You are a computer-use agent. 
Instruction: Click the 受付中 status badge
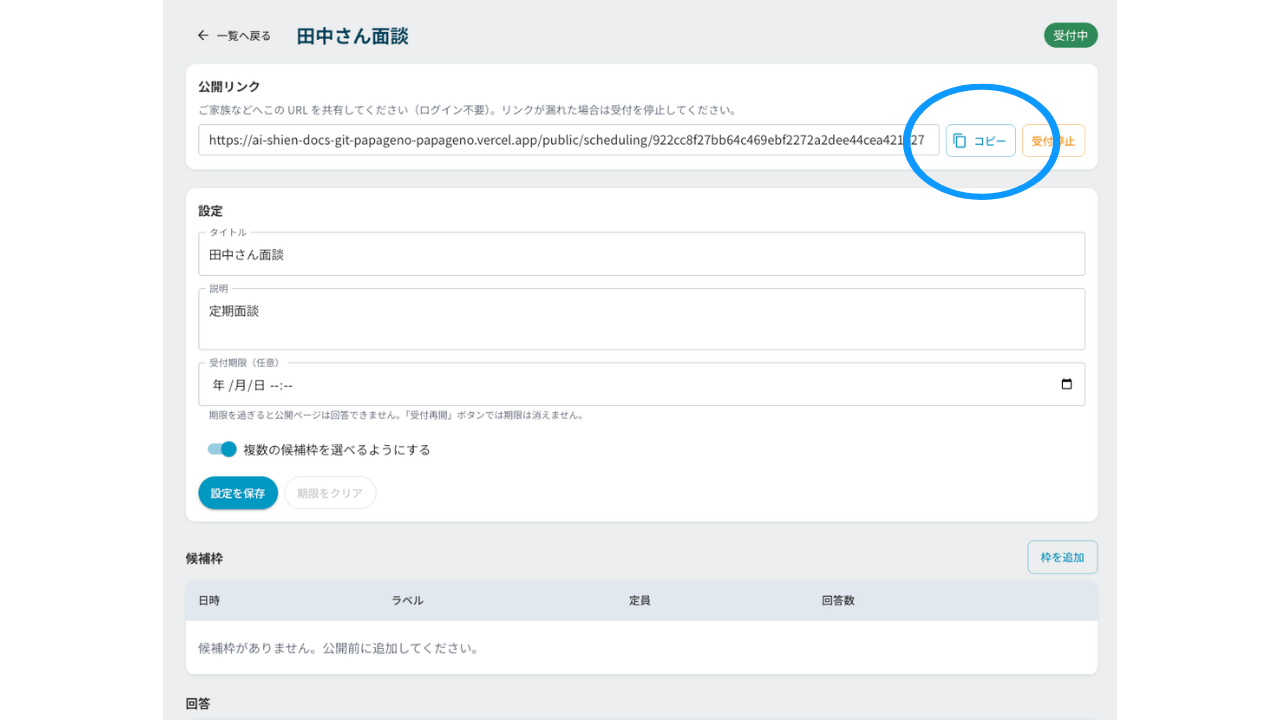1071,35
